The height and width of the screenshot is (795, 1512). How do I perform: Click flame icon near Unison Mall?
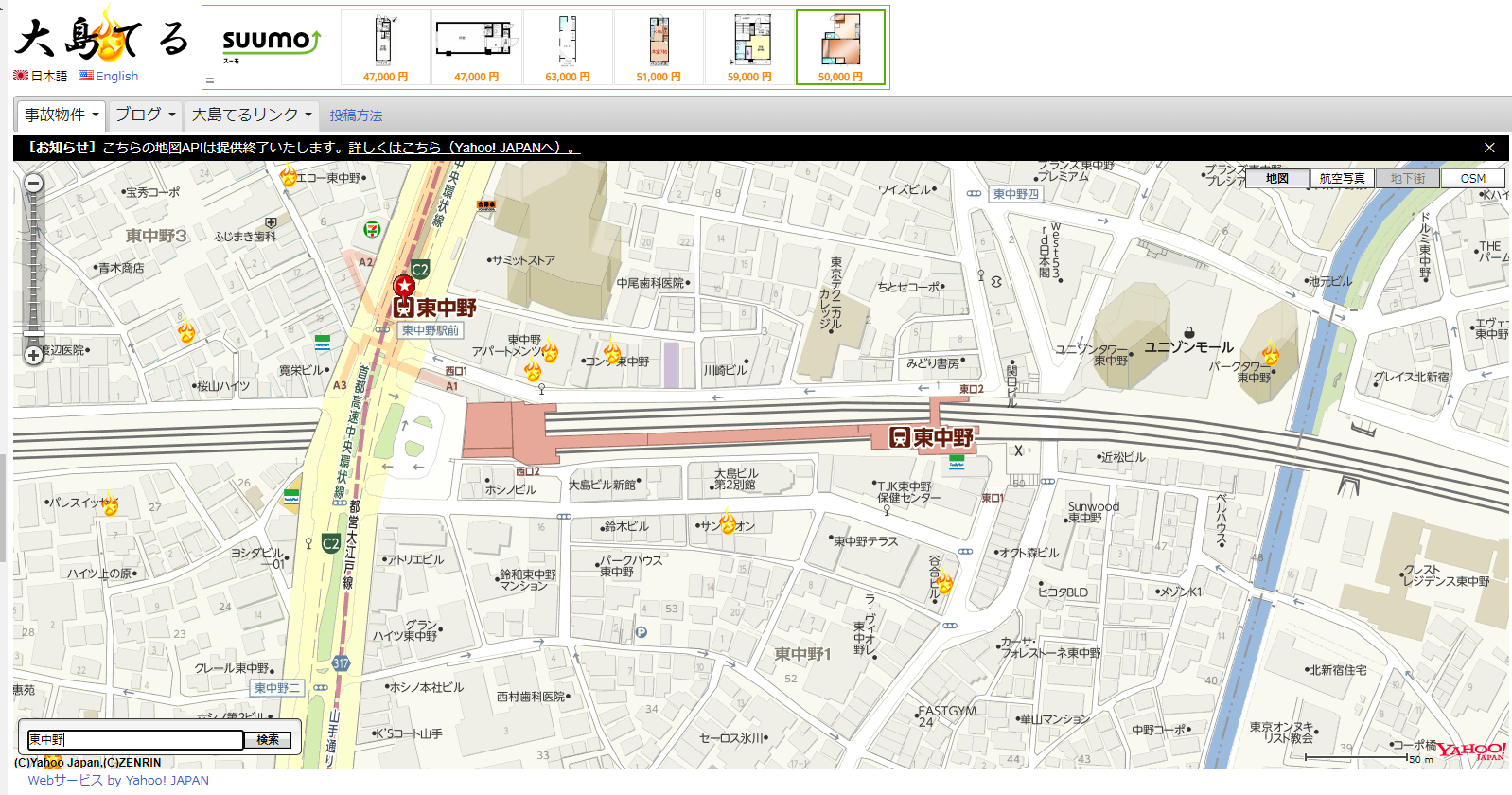point(1270,355)
